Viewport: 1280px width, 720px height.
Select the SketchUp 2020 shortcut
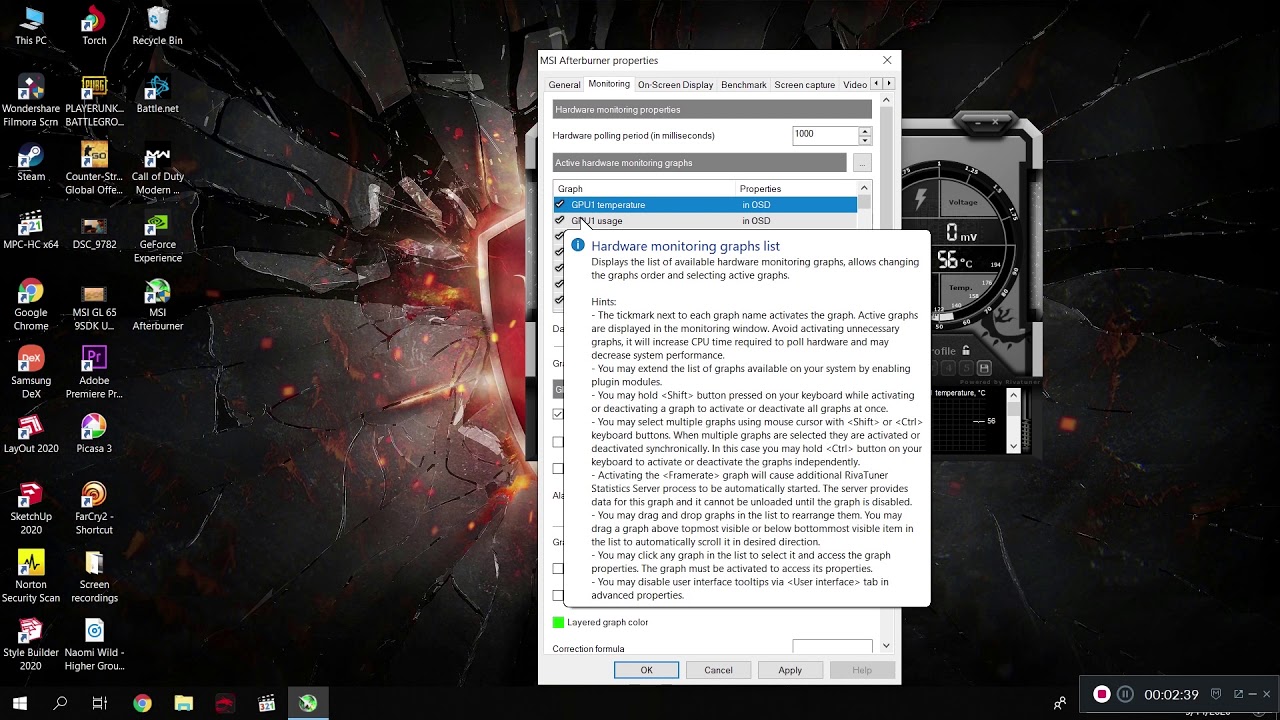pyautogui.click(x=31, y=510)
